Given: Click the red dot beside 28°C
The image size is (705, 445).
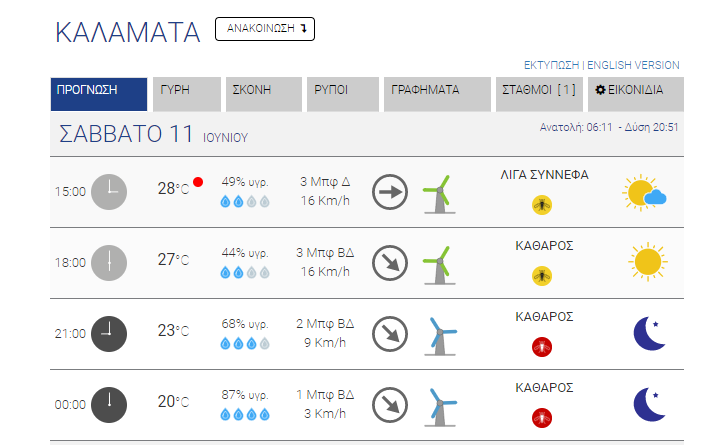Looking at the screenshot, I should [198, 182].
